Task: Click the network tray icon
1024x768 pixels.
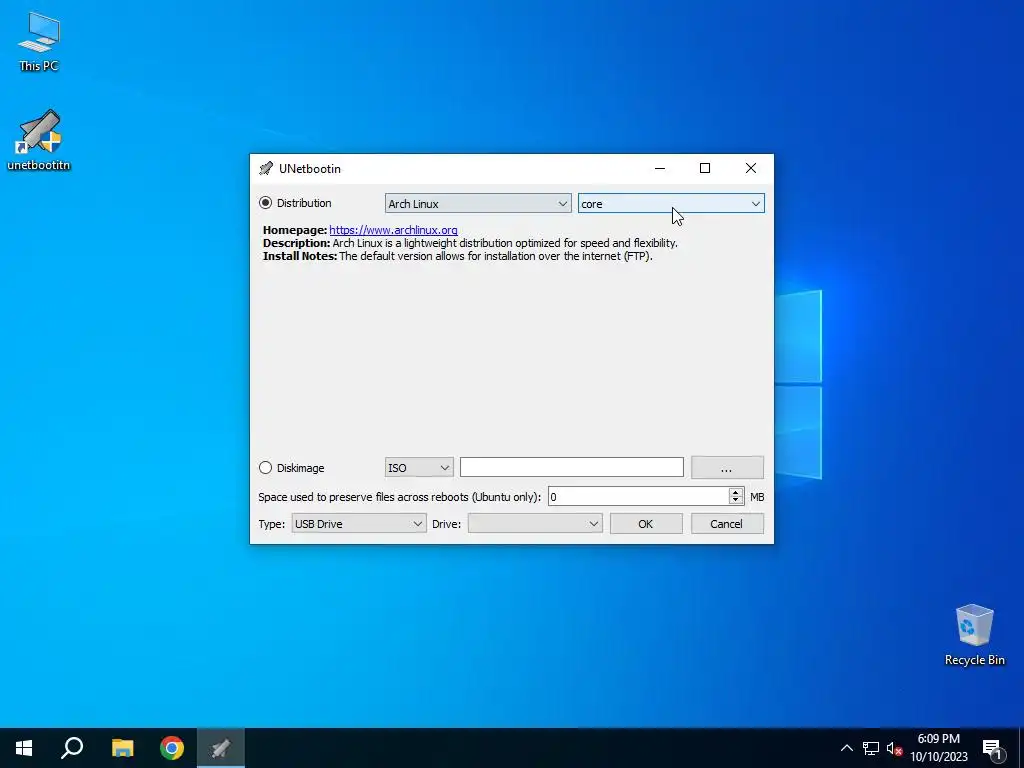Action: tap(871, 748)
